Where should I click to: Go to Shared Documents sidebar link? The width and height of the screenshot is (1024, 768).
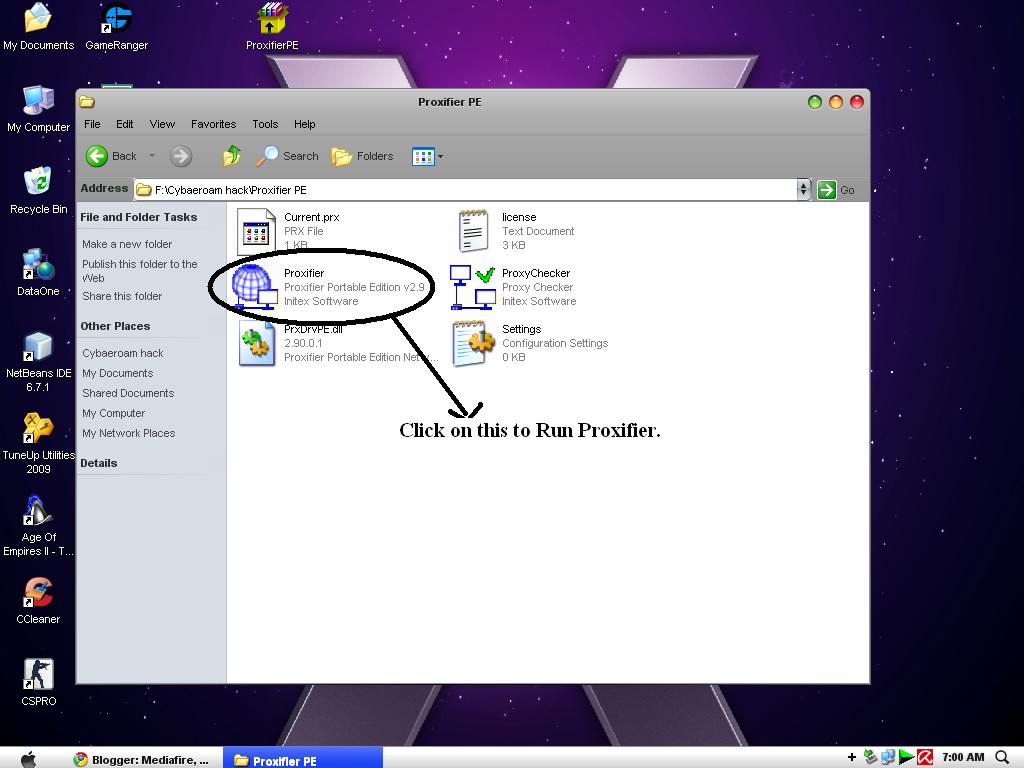[x=128, y=393]
